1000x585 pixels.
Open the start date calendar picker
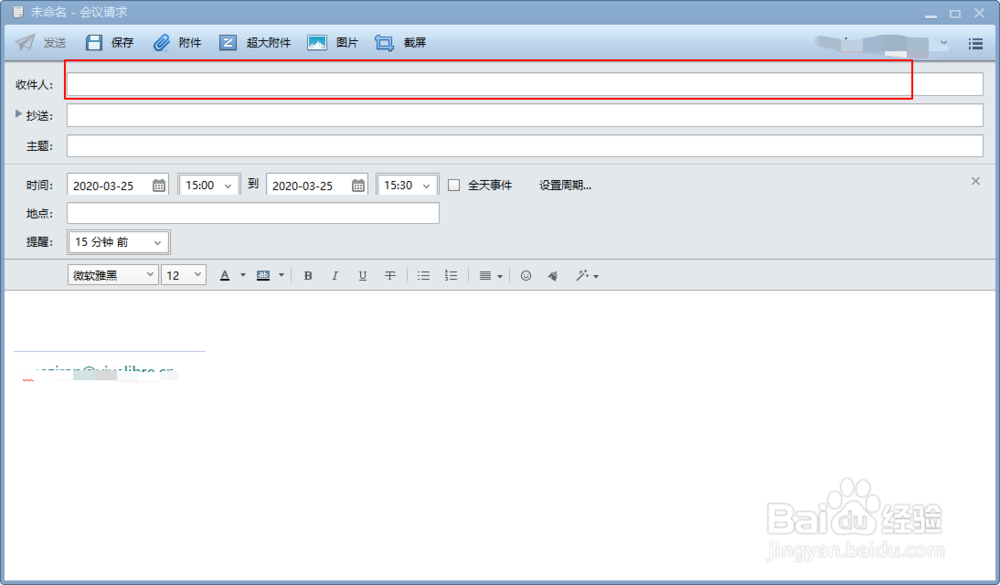(x=157, y=184)
